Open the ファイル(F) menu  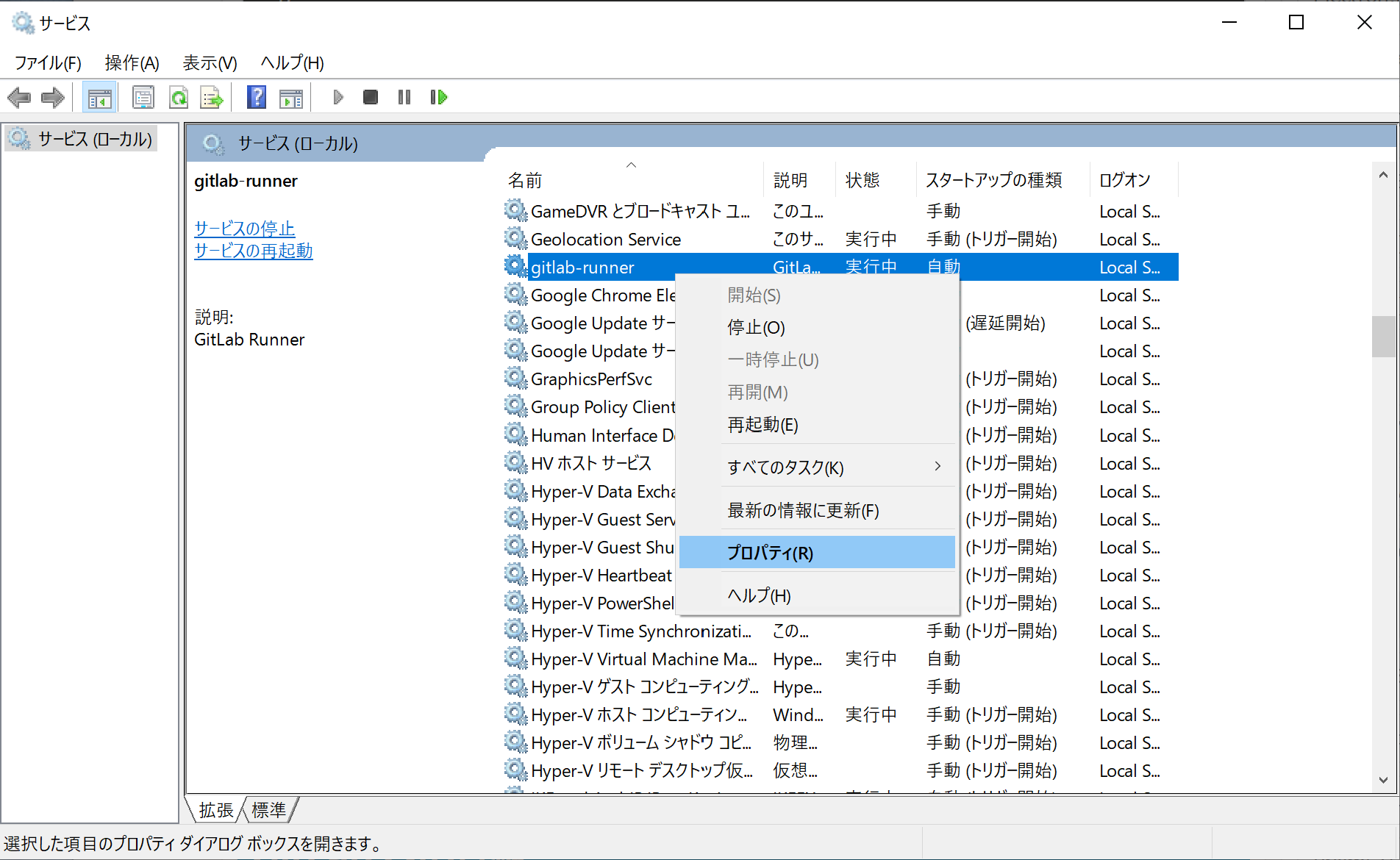tap(48, 62)
